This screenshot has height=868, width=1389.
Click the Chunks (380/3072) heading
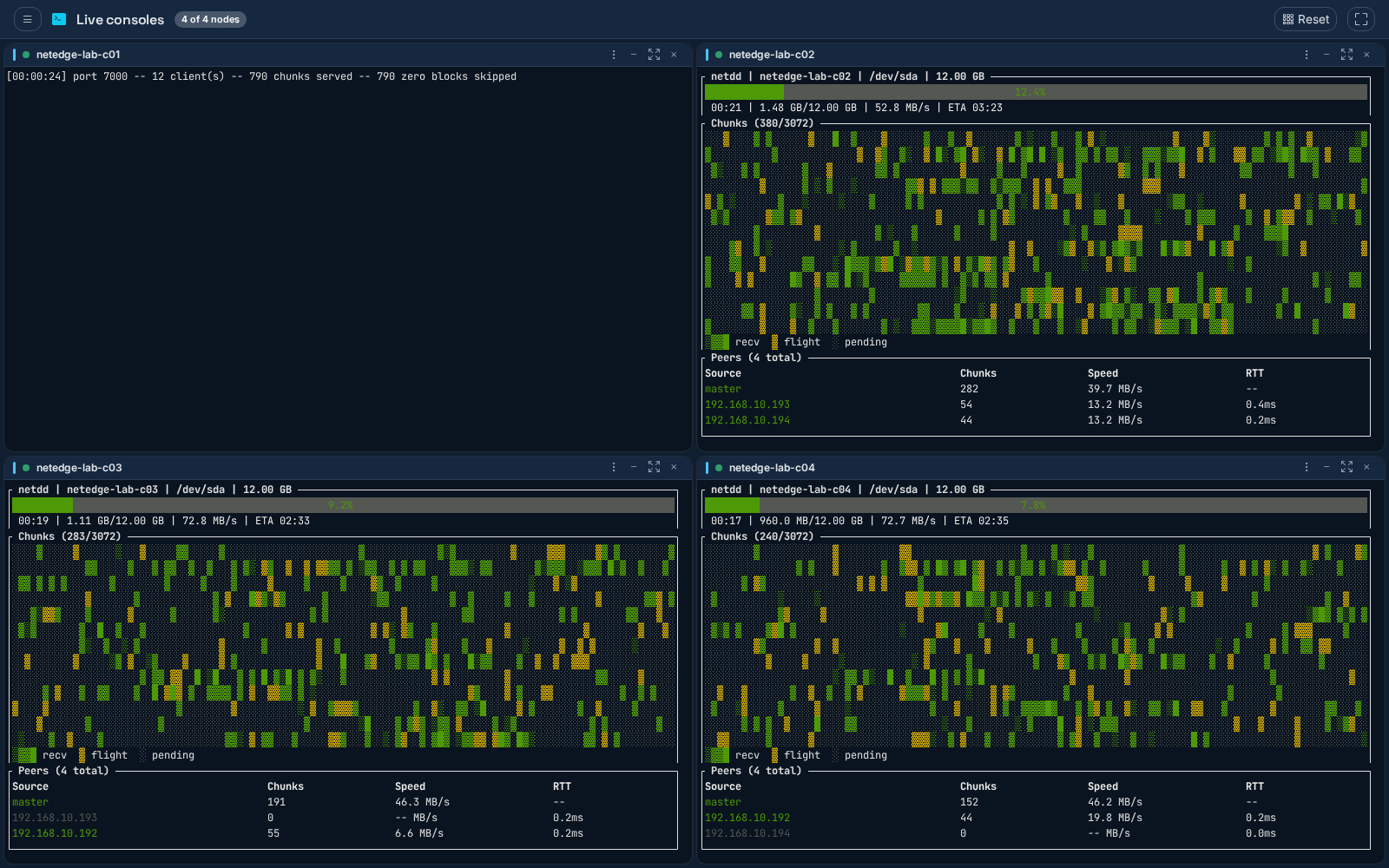point(762,123)
